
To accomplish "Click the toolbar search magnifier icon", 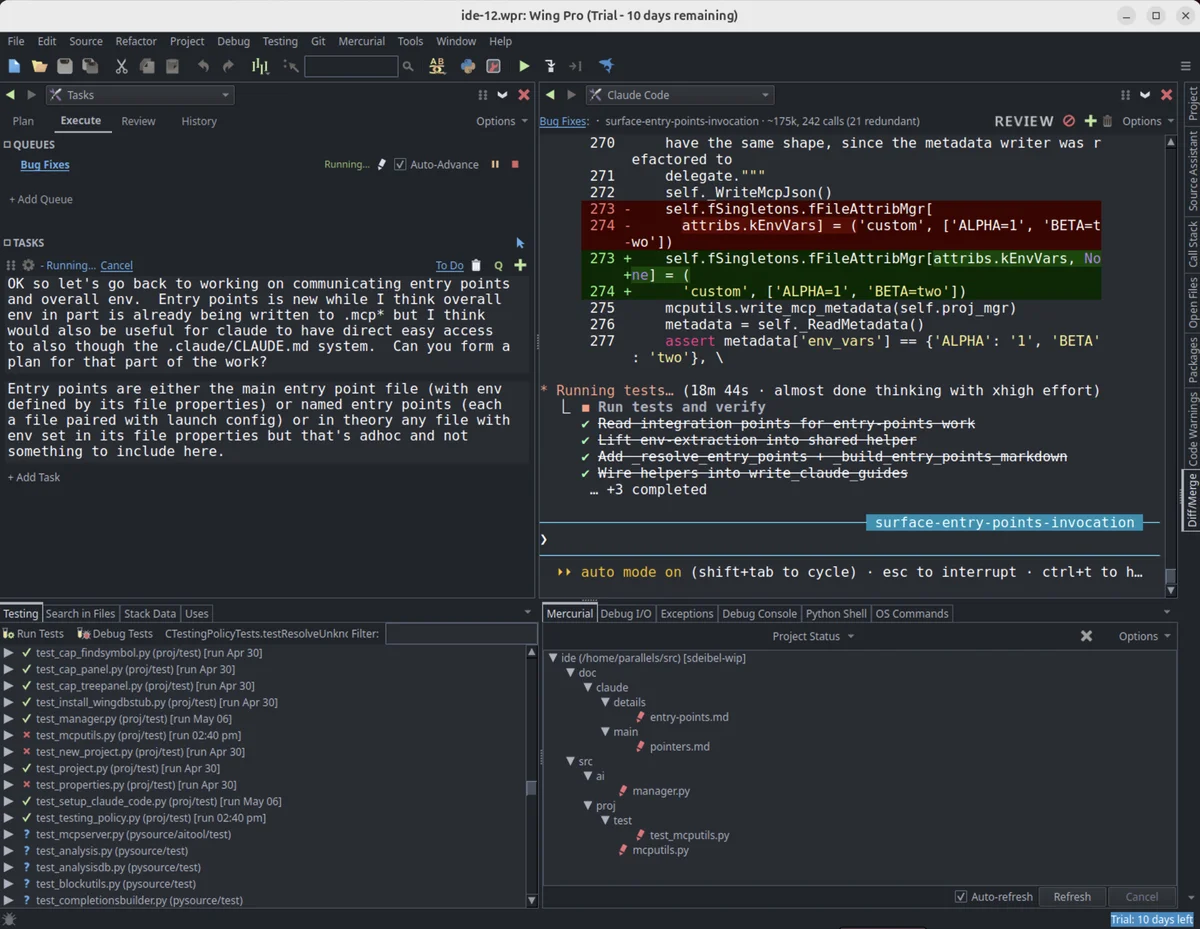I will click(407, 66).
